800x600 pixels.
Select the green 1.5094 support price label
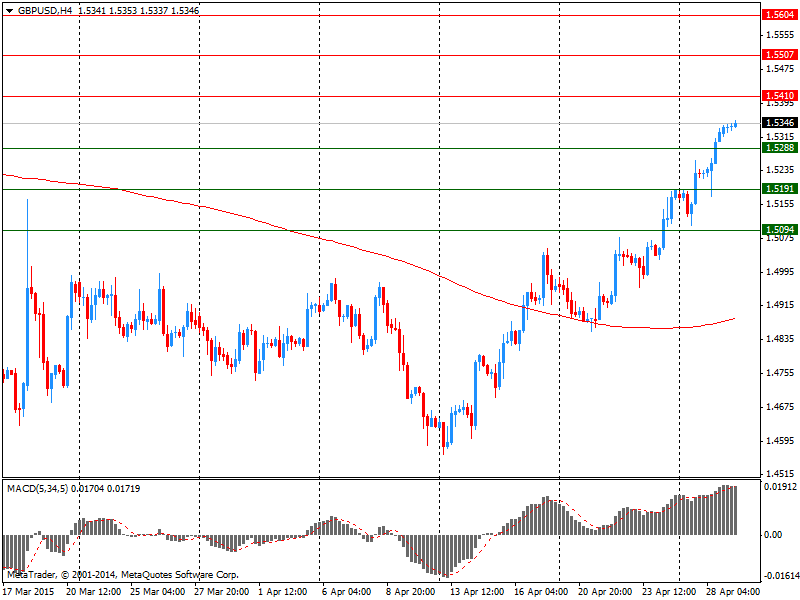(x=780, y=230)
